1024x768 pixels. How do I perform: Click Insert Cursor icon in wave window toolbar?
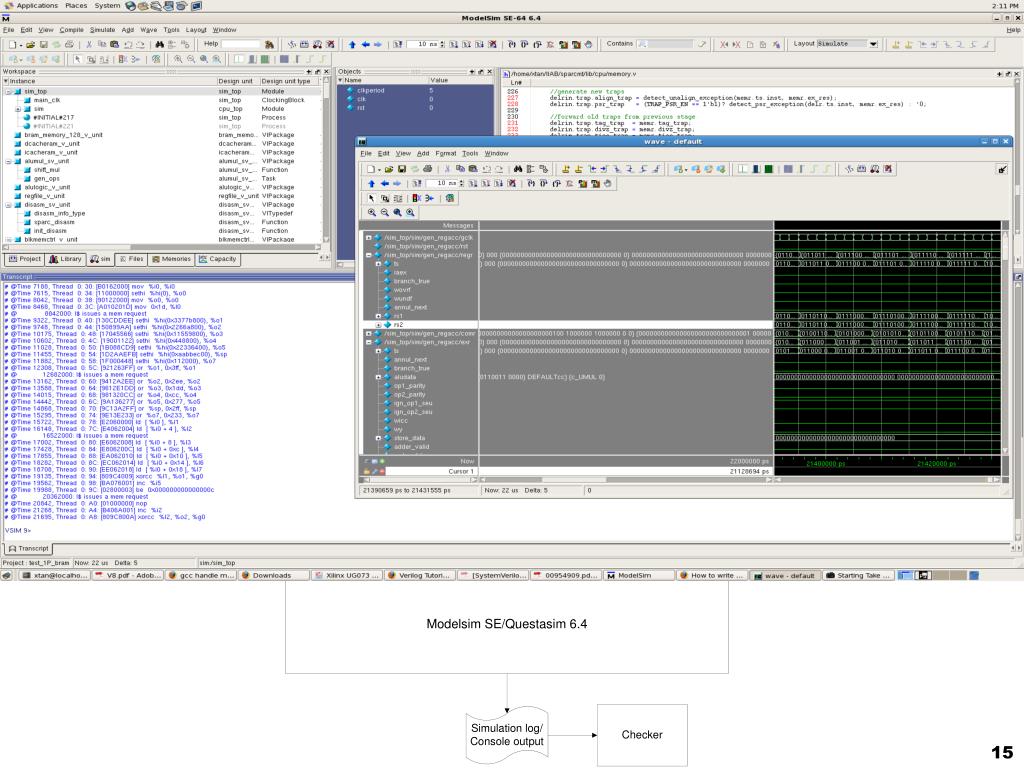(x=566, y=169)
